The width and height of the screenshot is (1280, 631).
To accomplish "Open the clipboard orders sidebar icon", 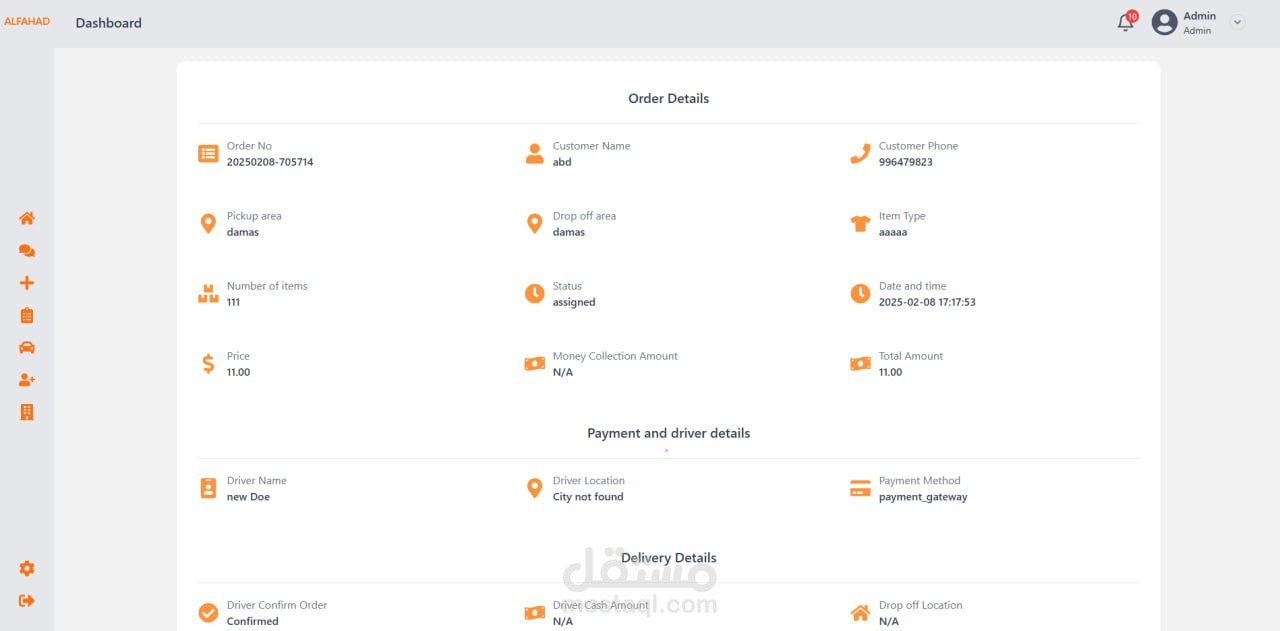I will [27, 316].
